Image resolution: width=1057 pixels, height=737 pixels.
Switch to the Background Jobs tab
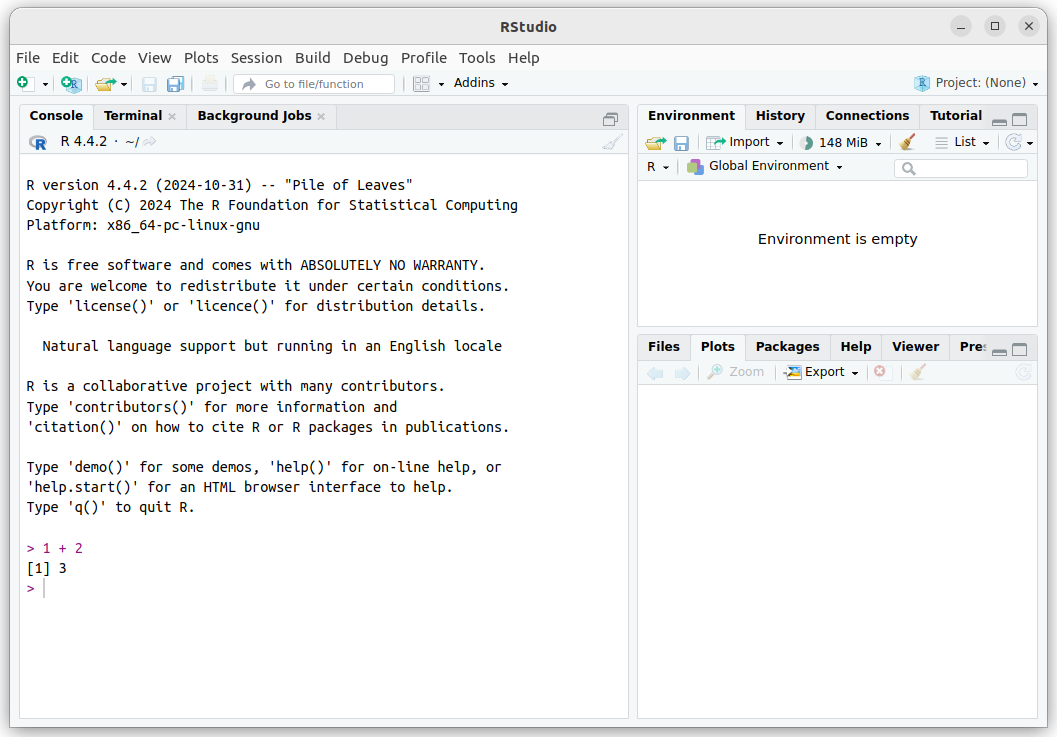coord(254,116)
